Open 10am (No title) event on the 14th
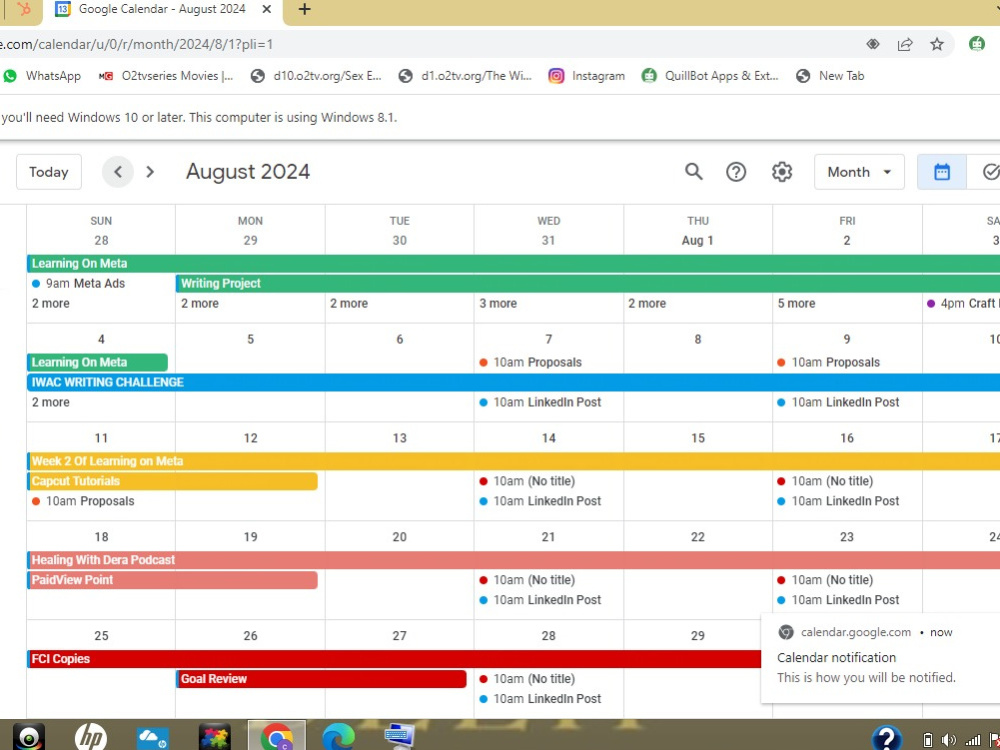 click(x=527, y=482)
